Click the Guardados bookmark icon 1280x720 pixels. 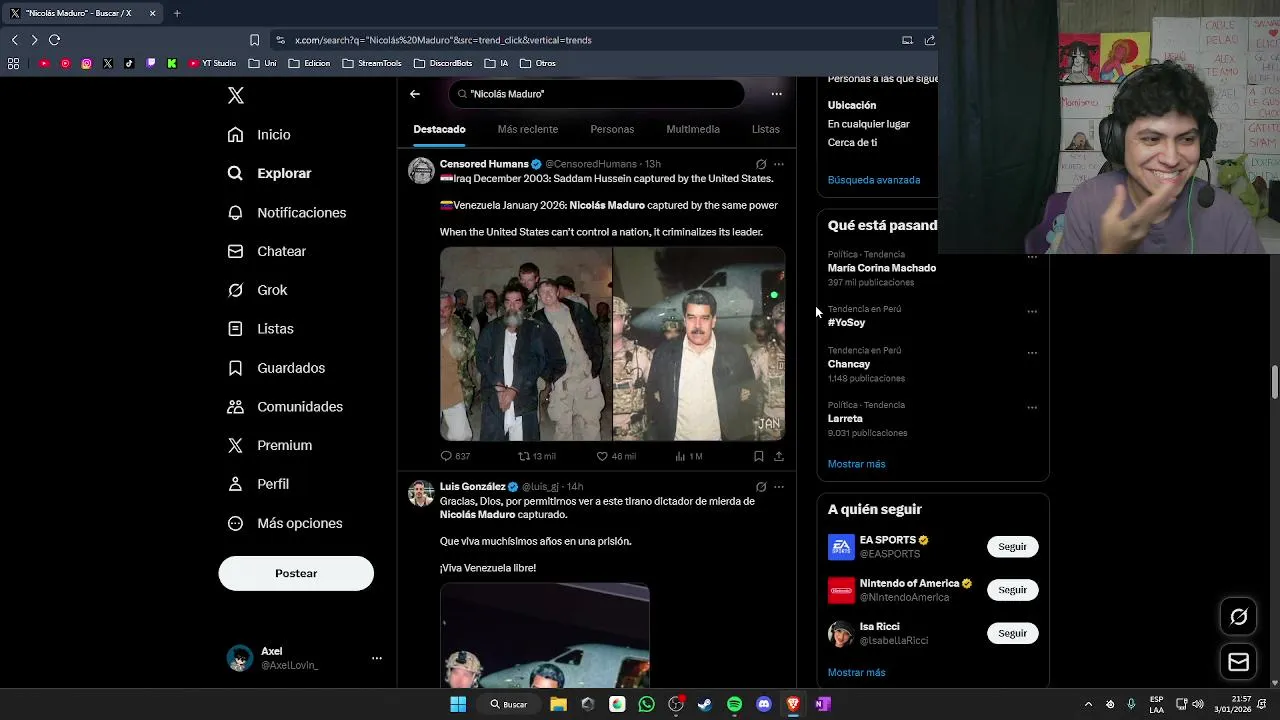coord(235,368)
